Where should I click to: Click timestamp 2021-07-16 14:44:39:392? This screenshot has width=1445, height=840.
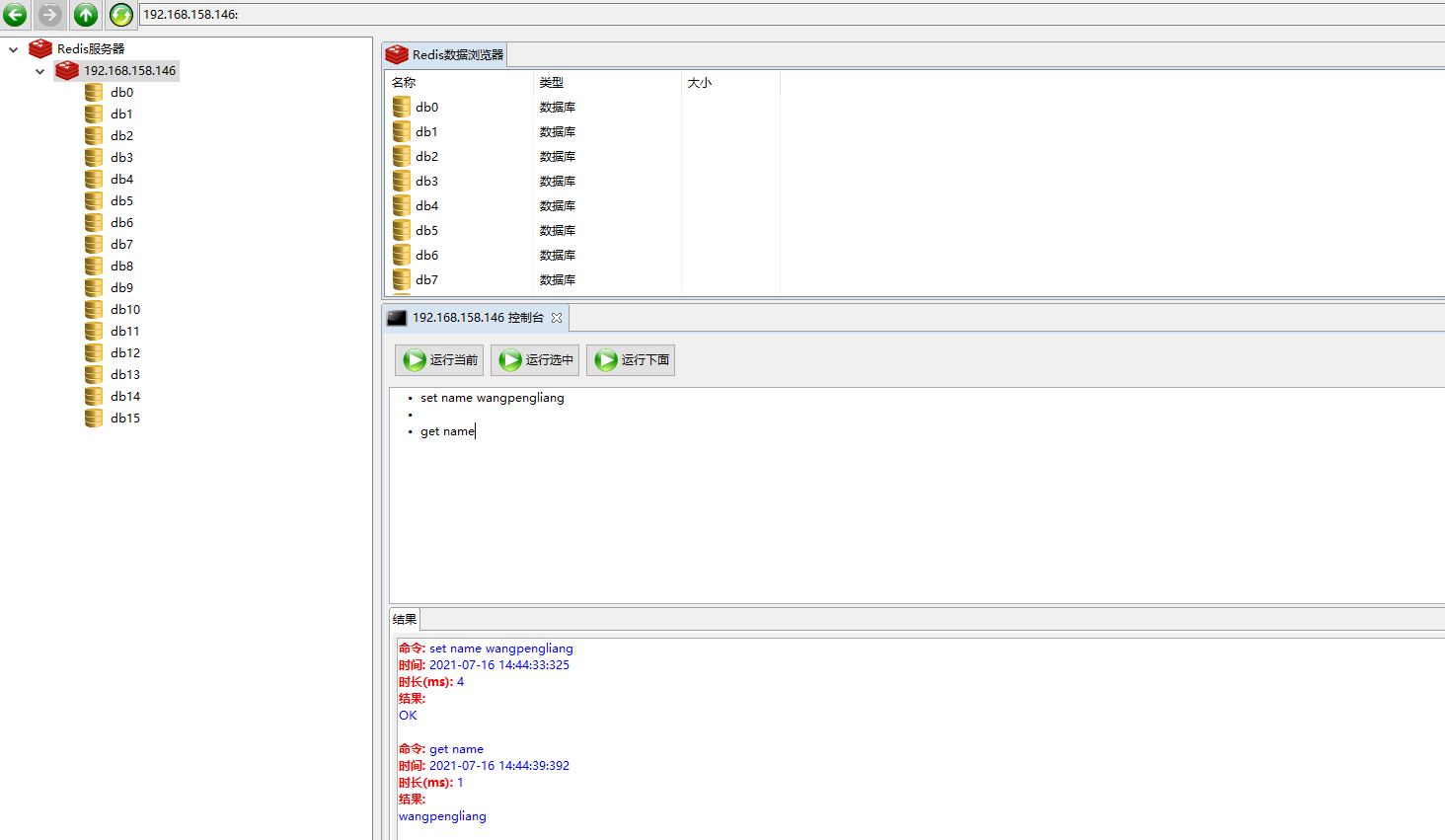coord(499,766)
